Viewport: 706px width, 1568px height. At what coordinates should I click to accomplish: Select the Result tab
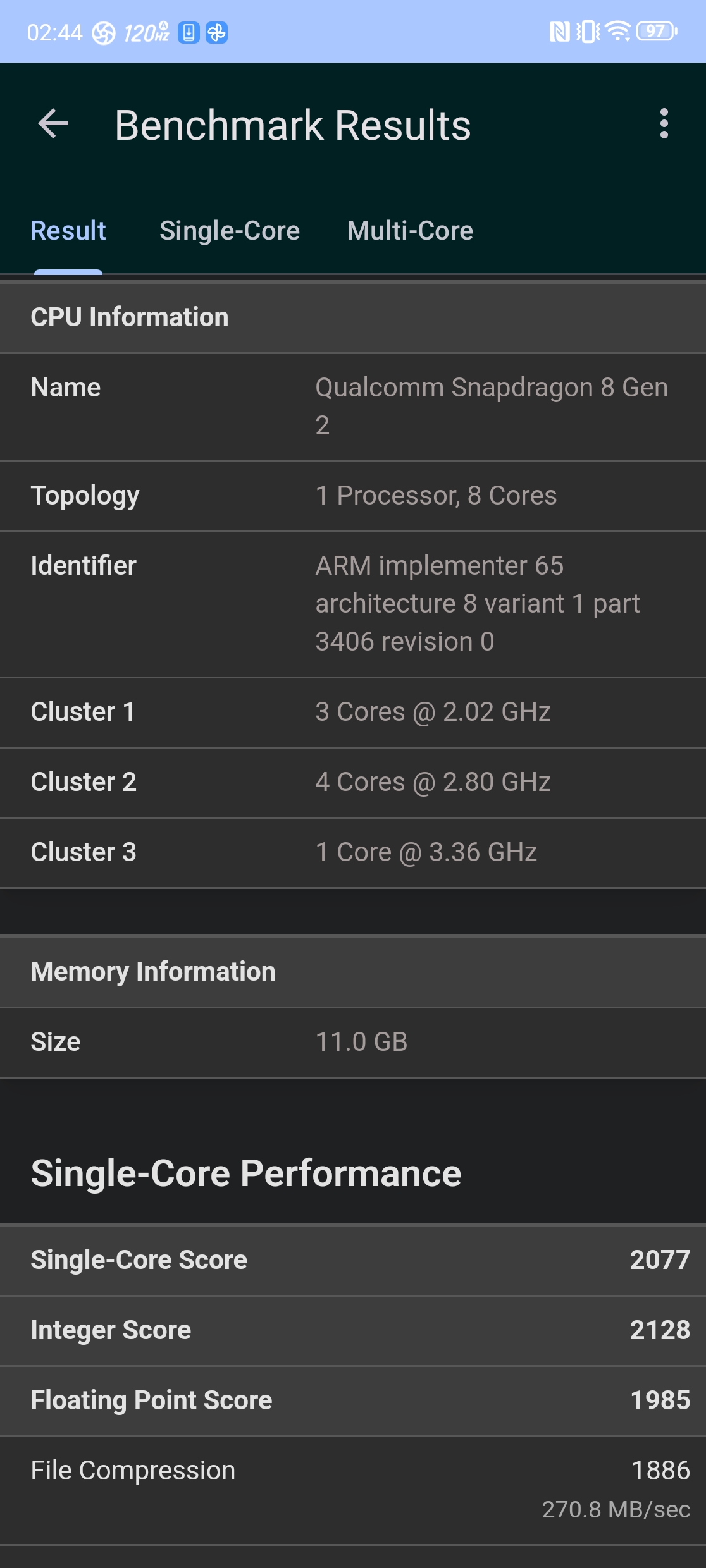[68, 231]
